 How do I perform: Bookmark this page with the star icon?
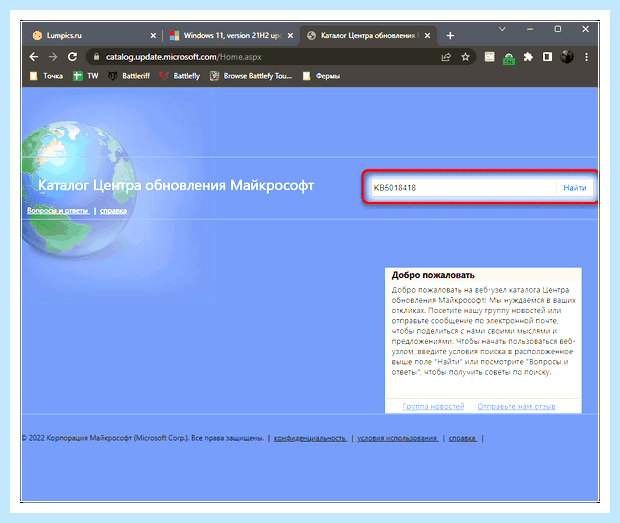[x=465, y=57]
